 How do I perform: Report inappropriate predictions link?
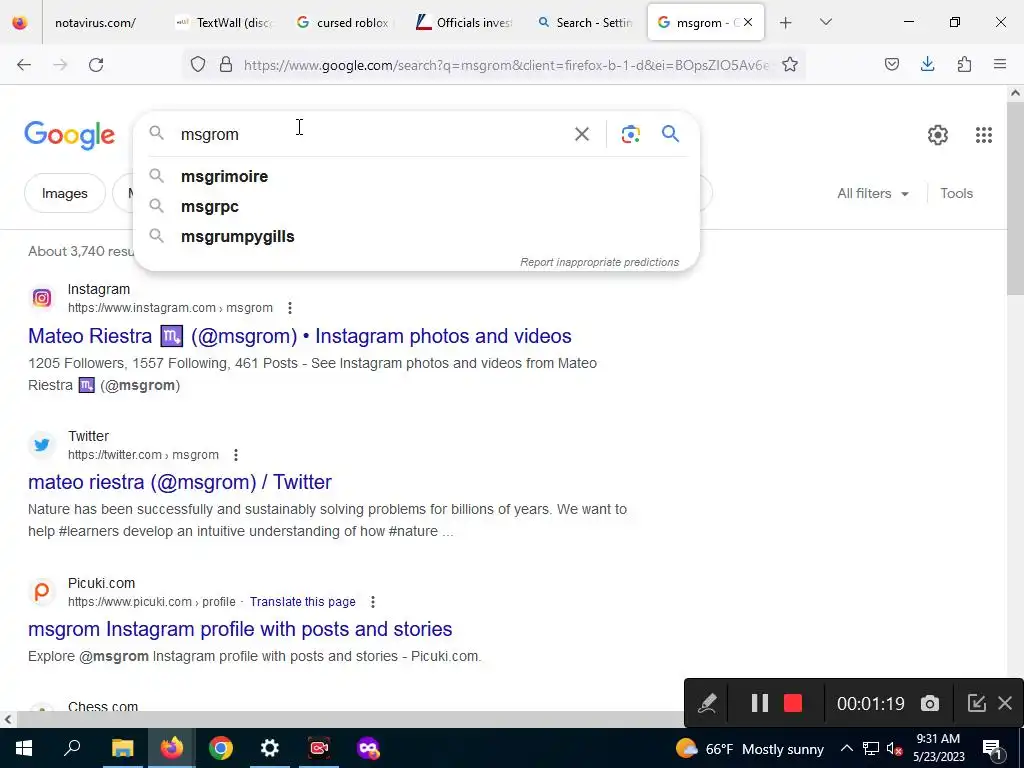[600, 263]
